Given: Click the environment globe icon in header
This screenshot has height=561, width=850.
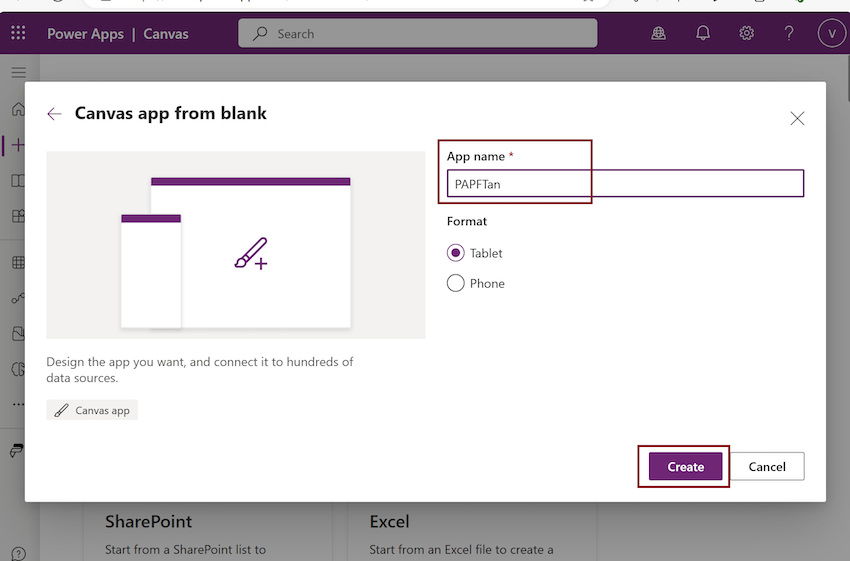Looking at the screenshot, I should [659, 34].
